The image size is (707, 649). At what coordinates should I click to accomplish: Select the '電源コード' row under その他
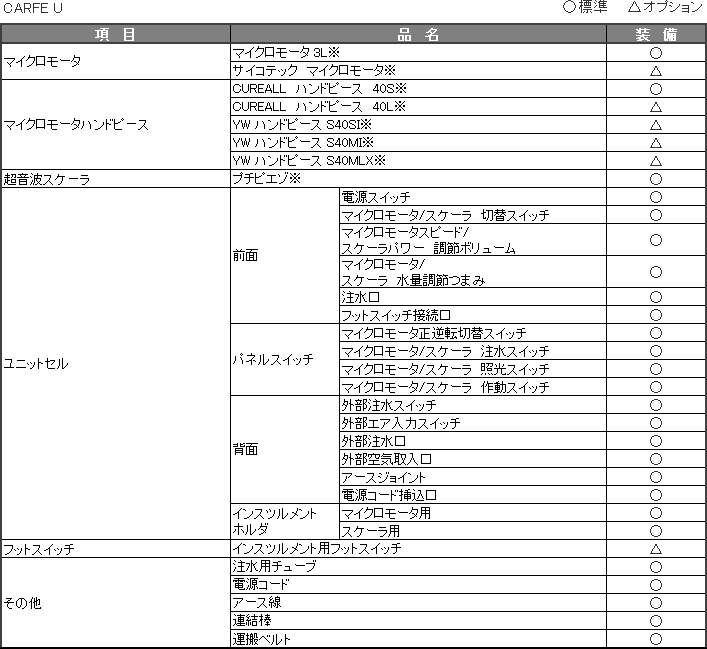click(418, 585)
